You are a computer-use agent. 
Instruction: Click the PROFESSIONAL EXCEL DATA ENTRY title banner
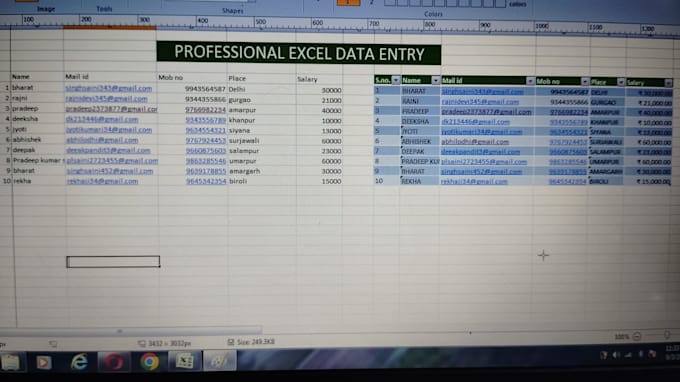click(299, 53)
